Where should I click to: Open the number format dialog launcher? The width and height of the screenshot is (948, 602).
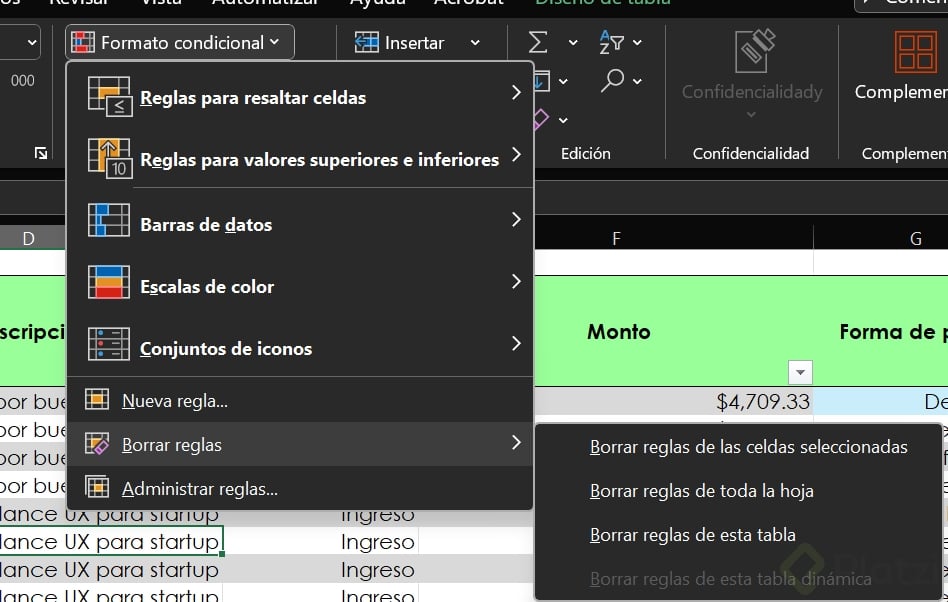pyautogui.click(x=41, y=153)
